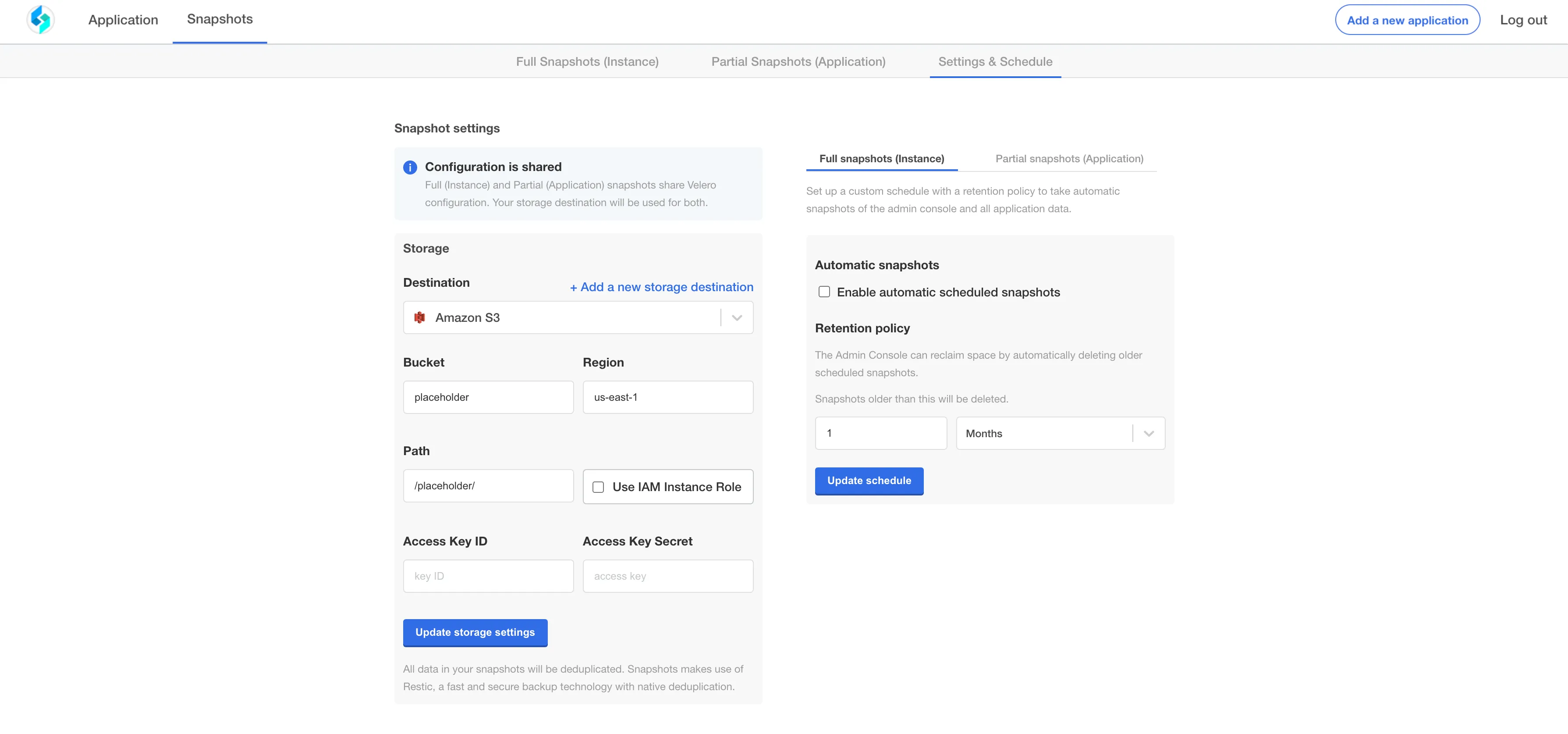The height and width of the screenshot is (734, 1568).
Task: Click Update storage settings button
Action: point(475,632)
